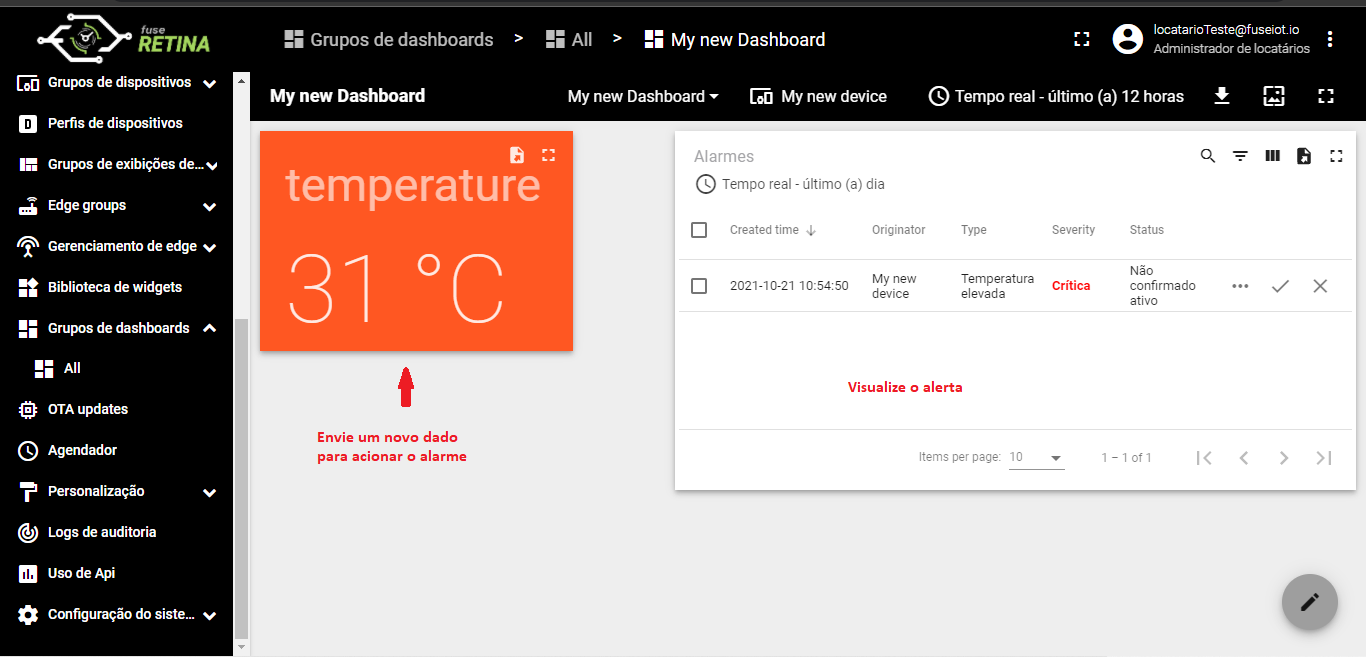Image resolution: width=1366 pixels, height=657 pixels.
Task: Open Uso de Api page
Action: [81, 573]
